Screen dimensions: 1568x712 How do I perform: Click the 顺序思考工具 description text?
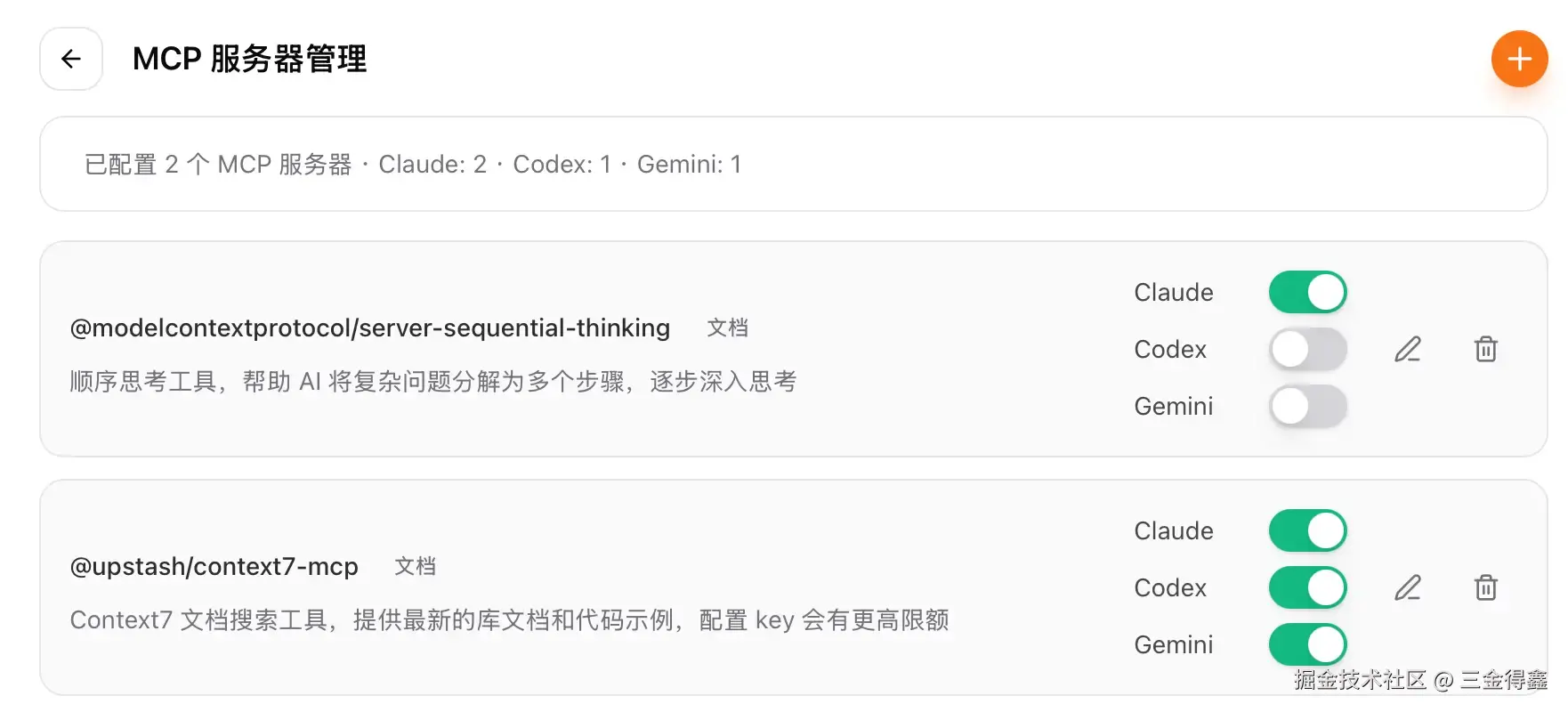click(432, 382)
